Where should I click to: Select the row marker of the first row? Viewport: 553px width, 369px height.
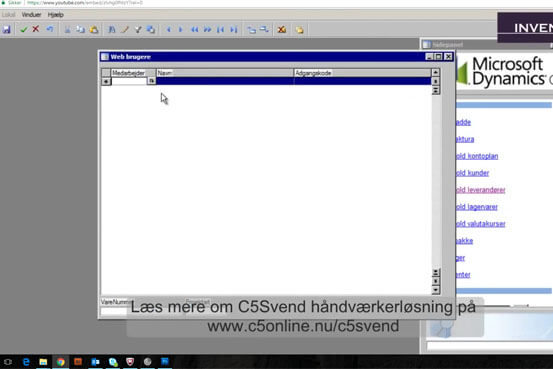click(106, 81)
